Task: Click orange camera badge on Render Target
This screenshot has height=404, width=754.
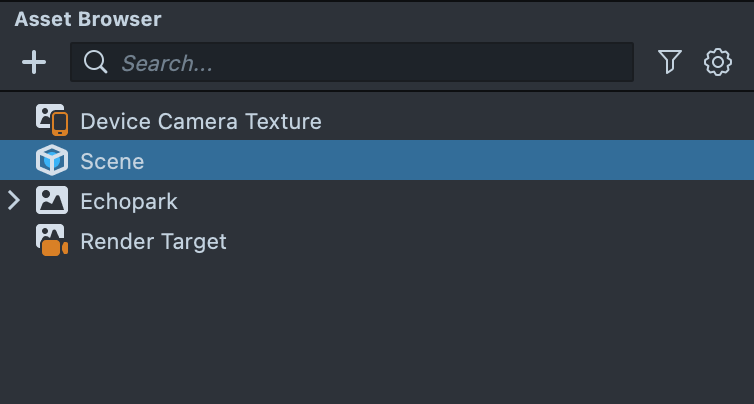Action: 57,247
